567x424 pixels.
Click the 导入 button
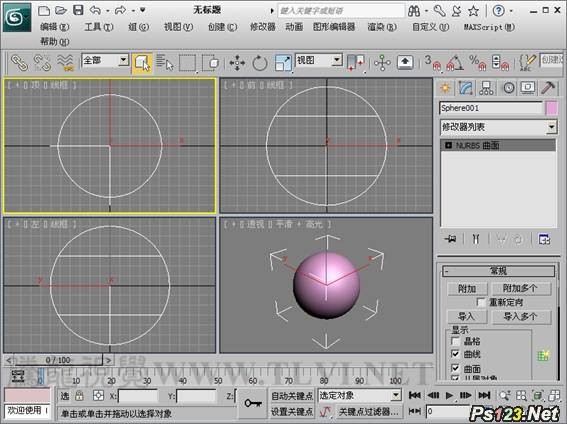point(467,317)
